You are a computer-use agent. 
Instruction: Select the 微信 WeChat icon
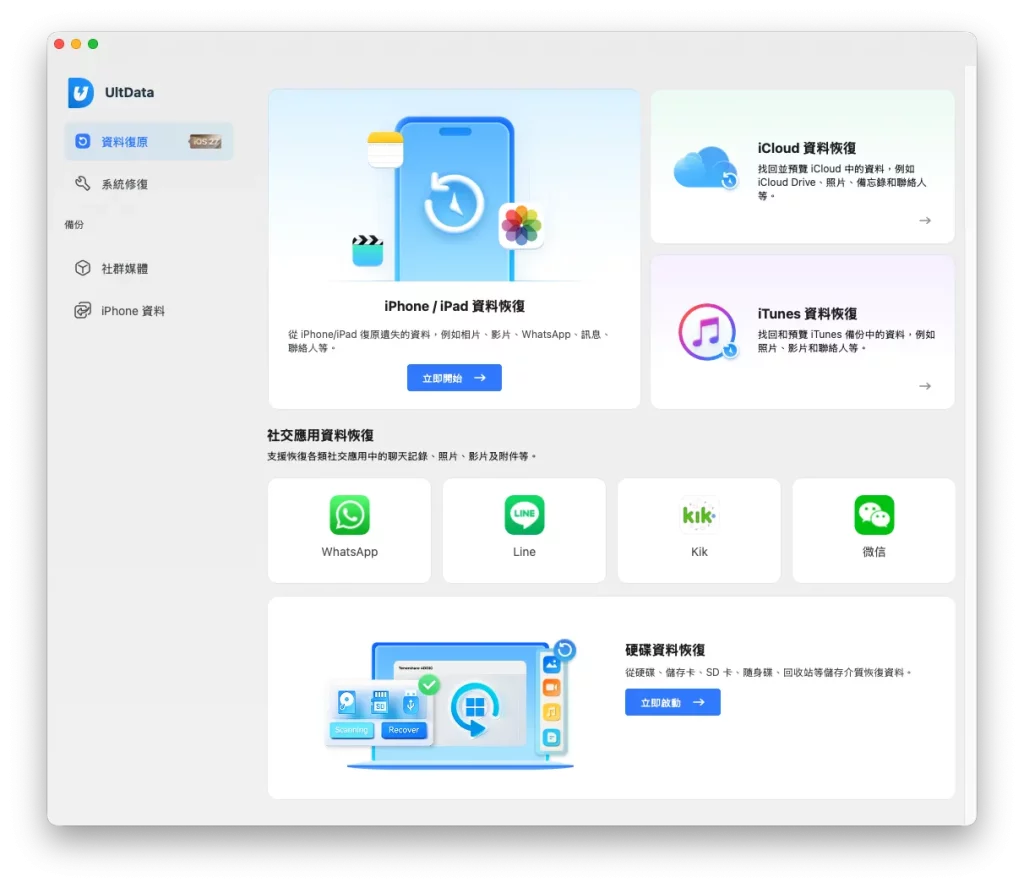pos(874,515)
